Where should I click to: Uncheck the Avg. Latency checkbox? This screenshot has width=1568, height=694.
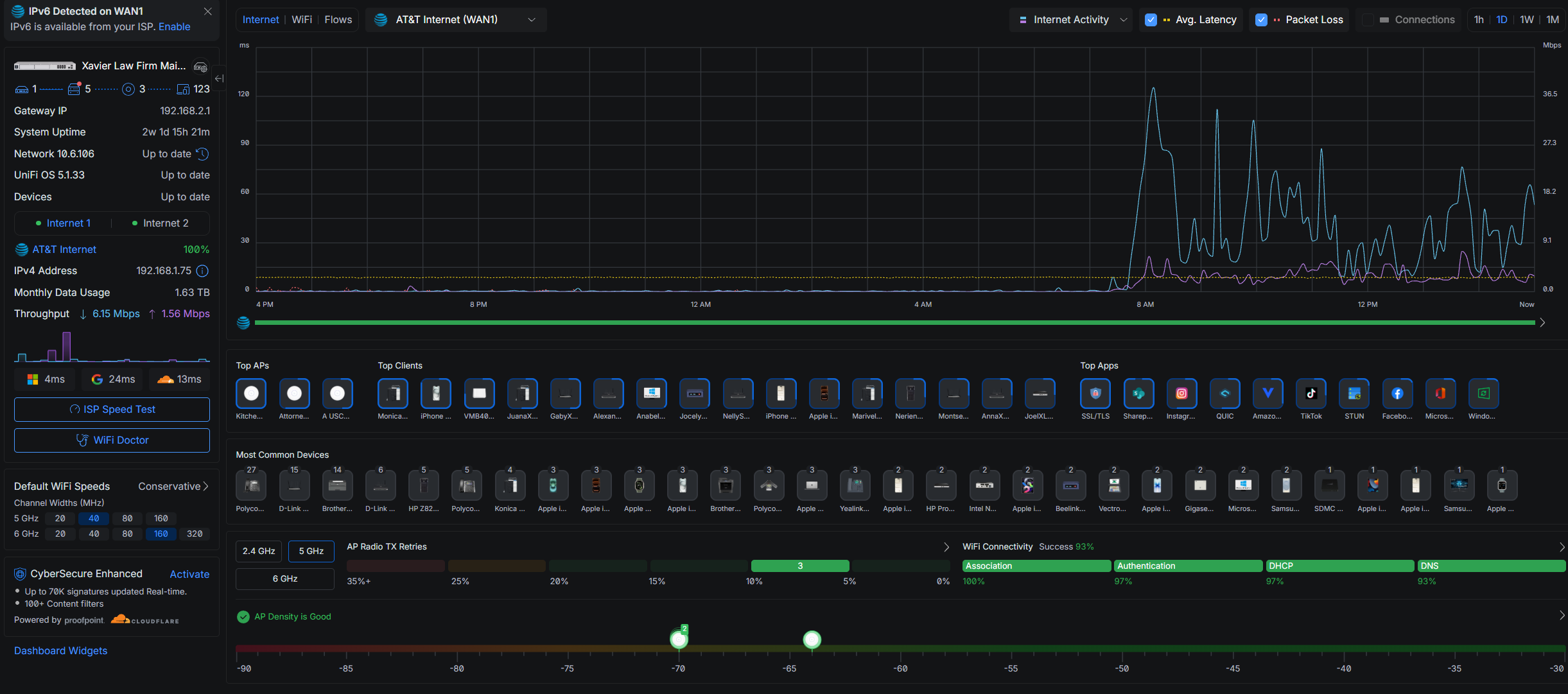coord(1151,20)
